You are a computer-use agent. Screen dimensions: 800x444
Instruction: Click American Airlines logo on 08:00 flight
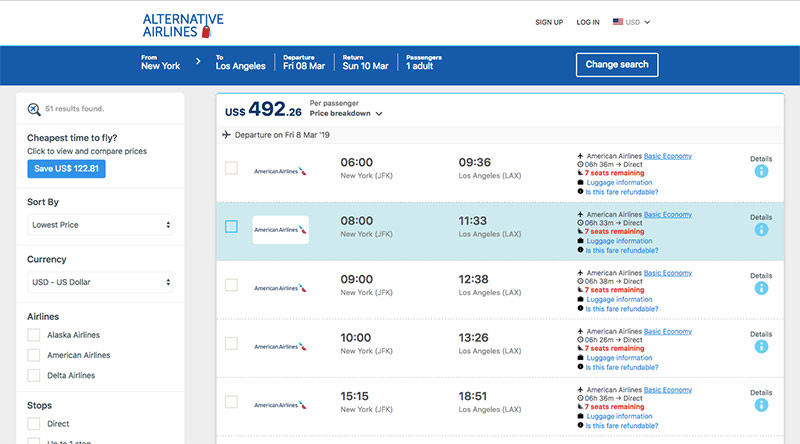280,230
